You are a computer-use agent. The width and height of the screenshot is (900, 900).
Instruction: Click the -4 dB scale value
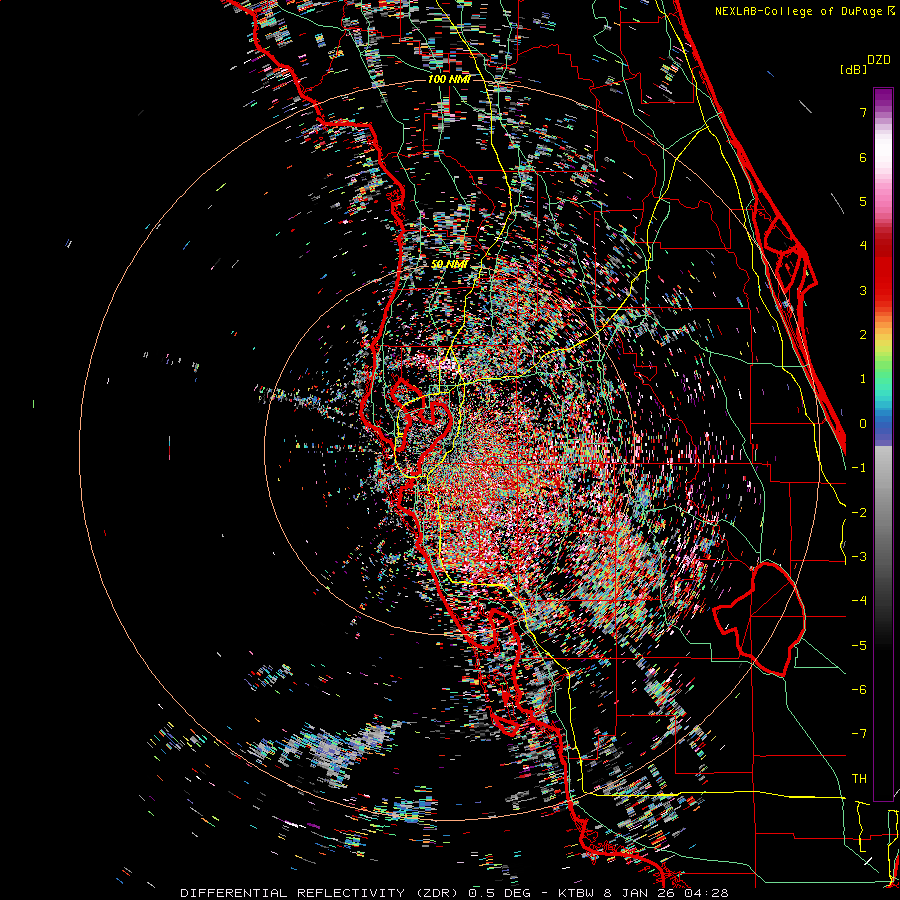coord(859,601)
